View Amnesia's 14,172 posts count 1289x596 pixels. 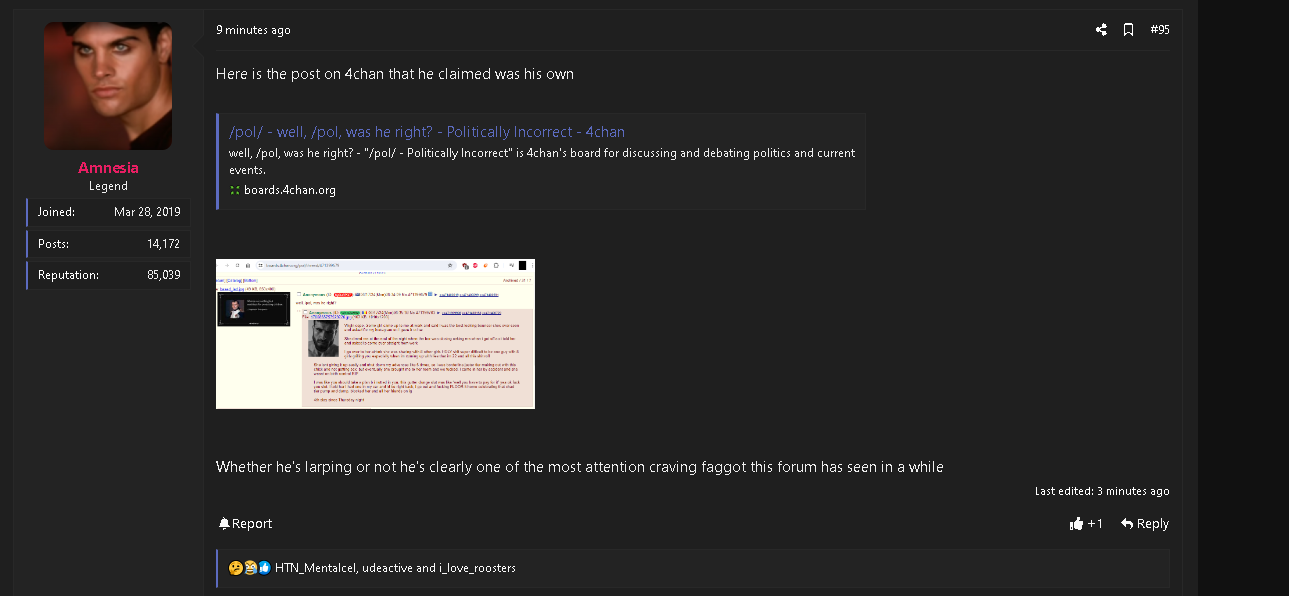[x=163, y=244]
